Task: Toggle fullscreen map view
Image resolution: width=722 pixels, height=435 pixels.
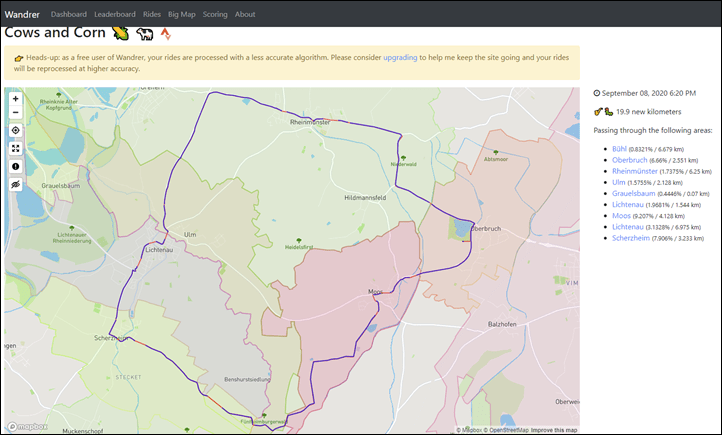Action: pos(16,148)
